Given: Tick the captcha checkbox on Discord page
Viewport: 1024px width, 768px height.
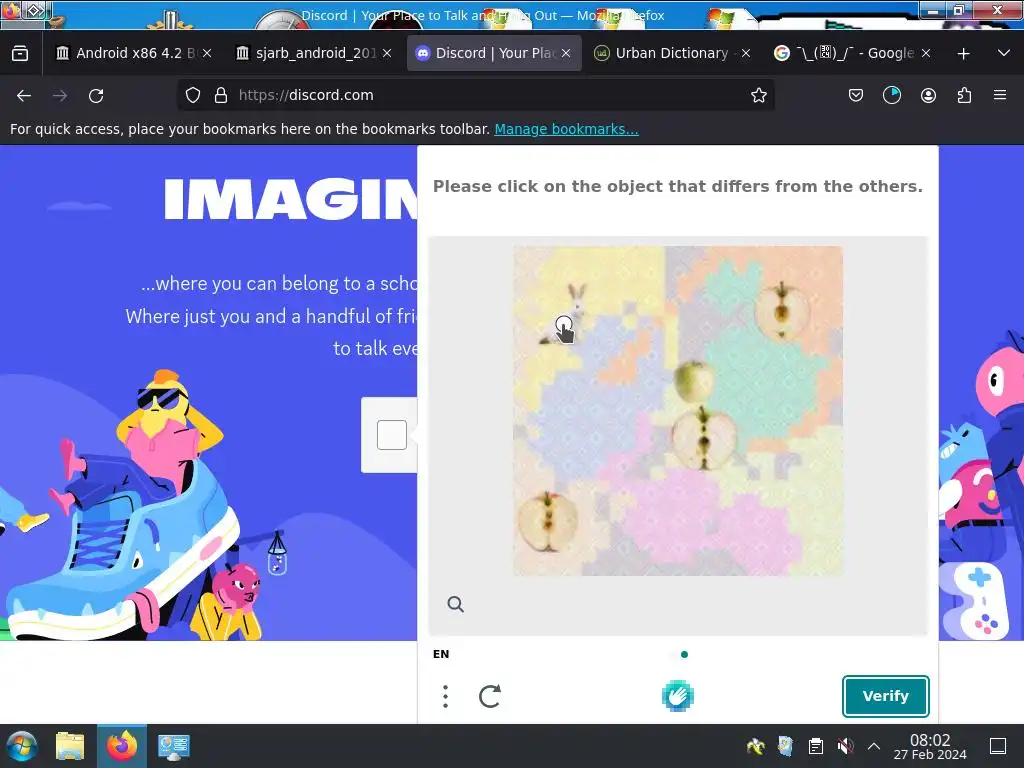Looking at the screenshot, I should click(x=392, y=435).
